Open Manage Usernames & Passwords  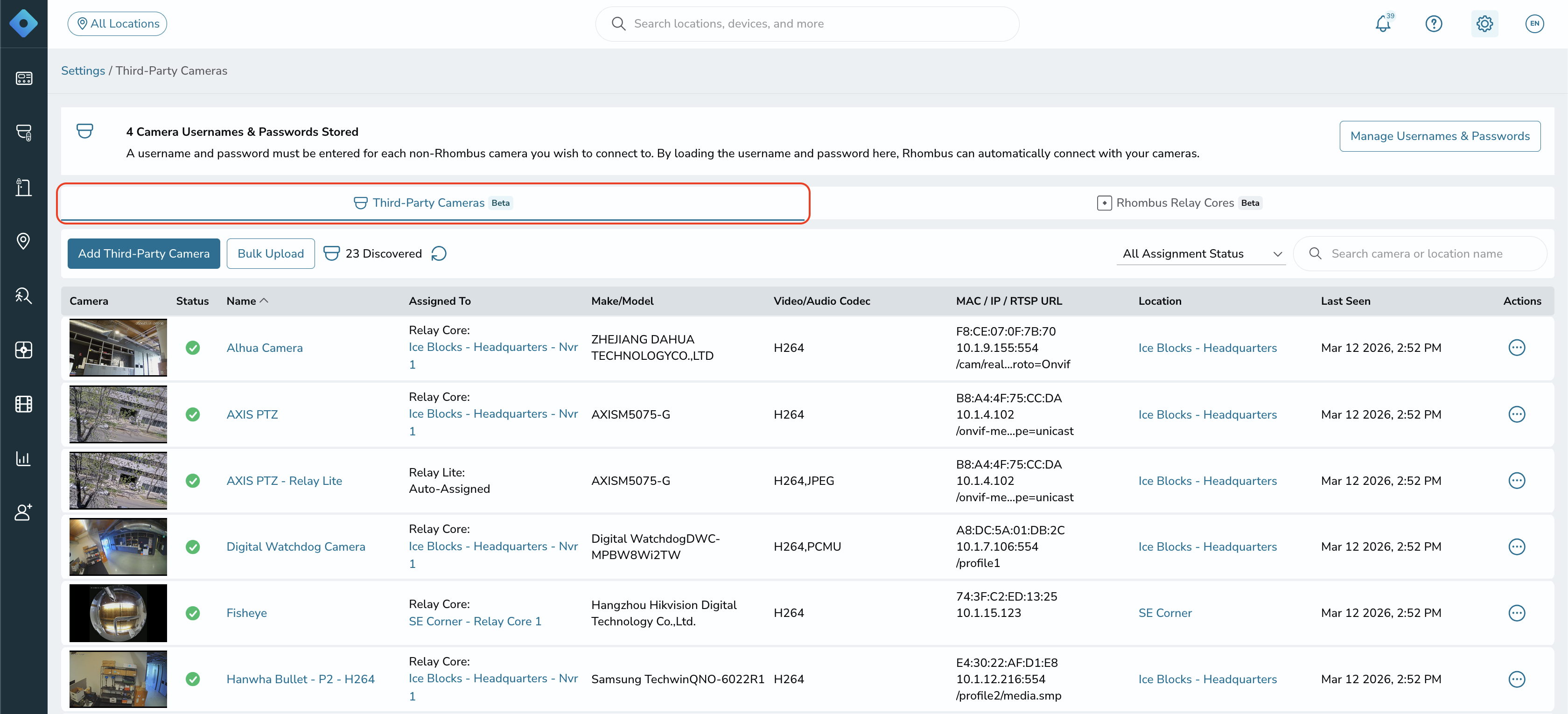(x=1440, y=136)
